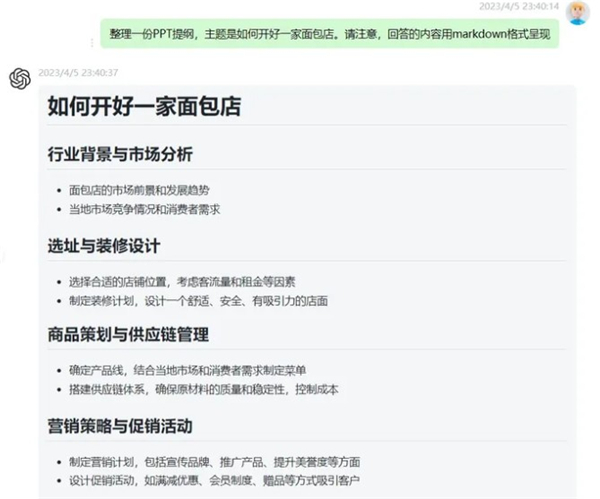Click bullet starting with 确定产品线
Viewport: 600px width, 499px height.
[188, 370]
